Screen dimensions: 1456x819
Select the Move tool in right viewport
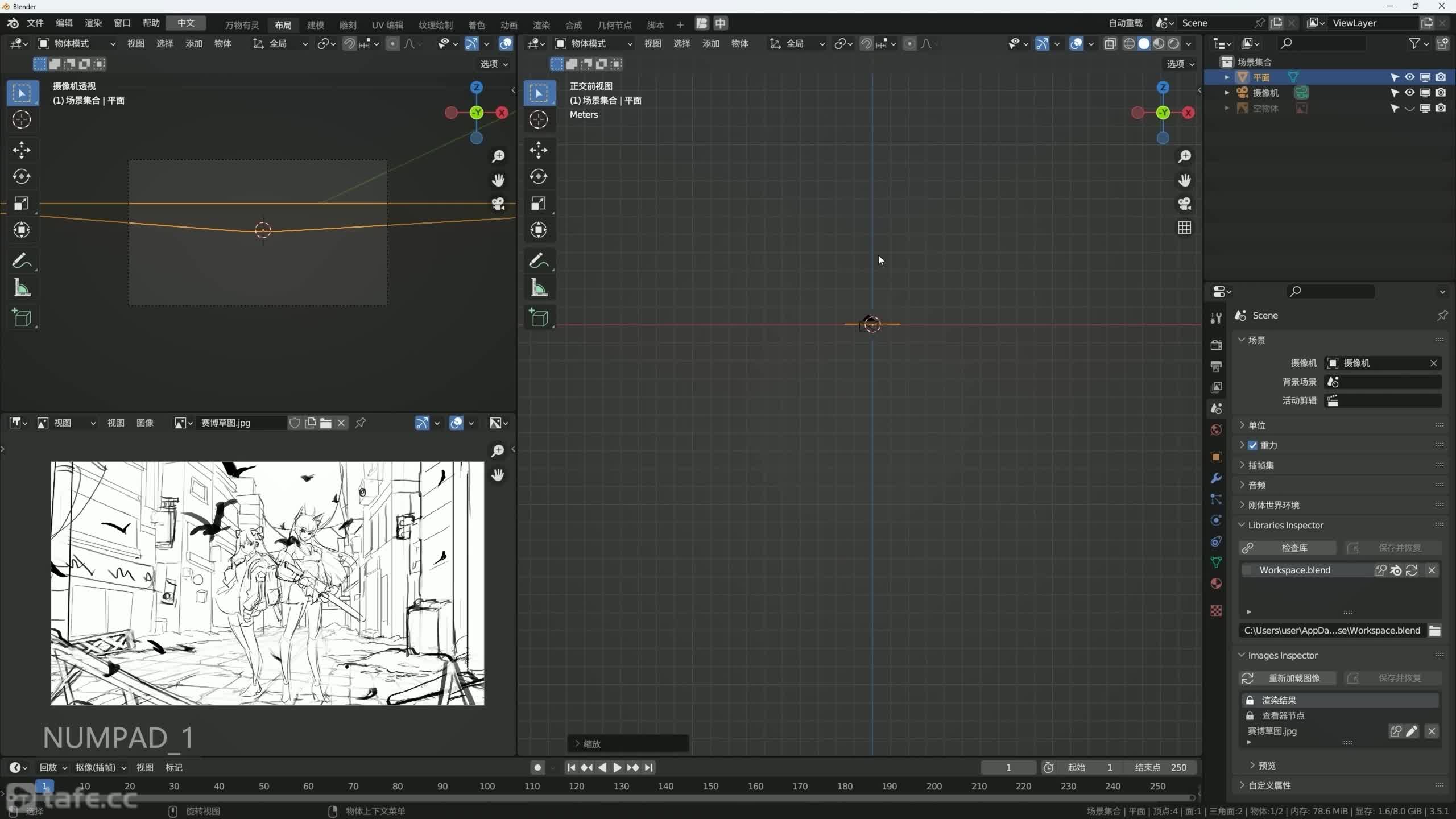point(539,150)
